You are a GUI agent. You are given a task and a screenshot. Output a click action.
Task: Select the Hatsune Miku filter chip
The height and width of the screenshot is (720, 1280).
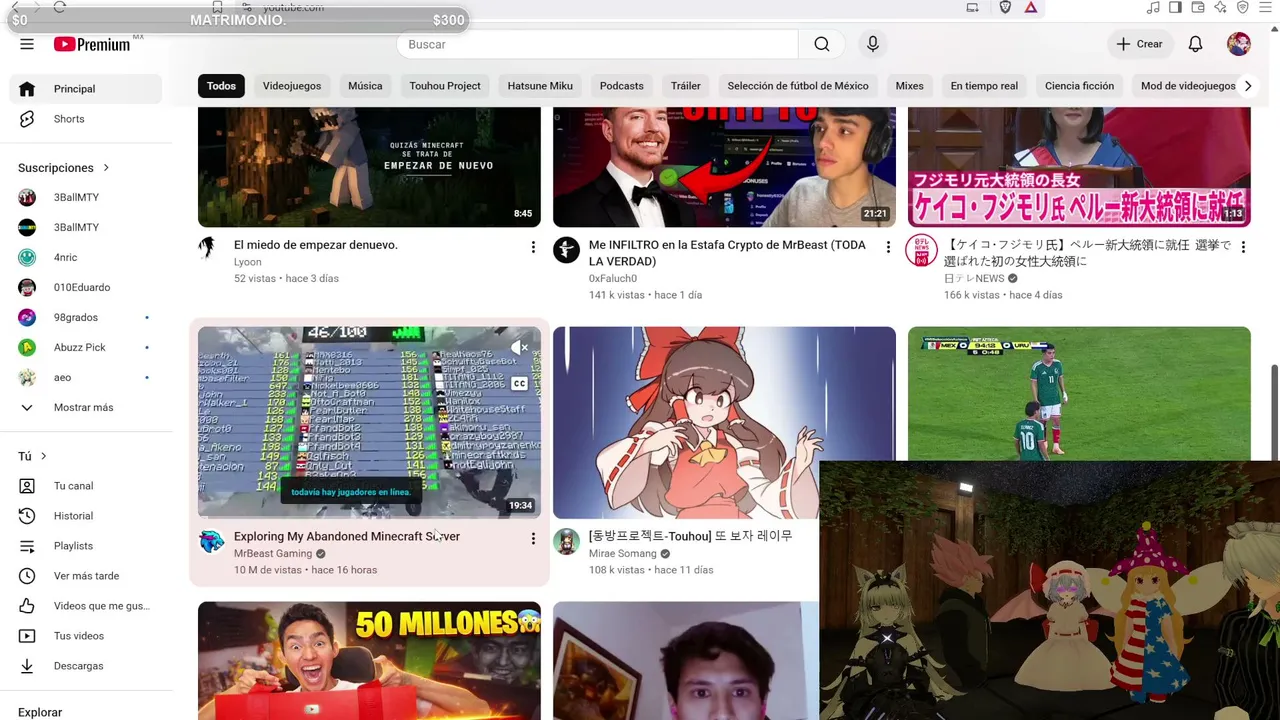point(540,86)
